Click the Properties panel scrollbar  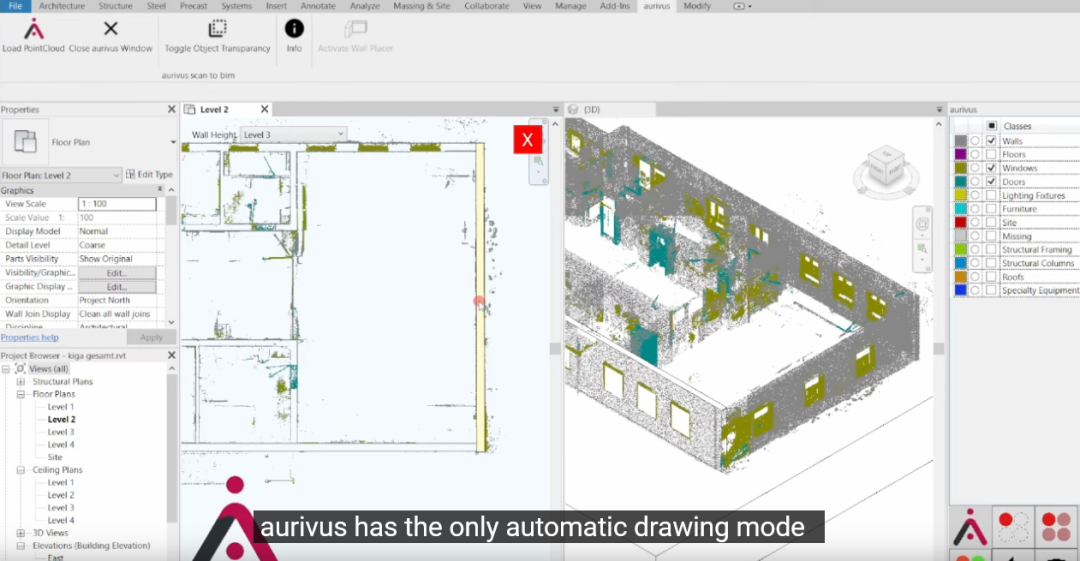(x=171, y=211)
